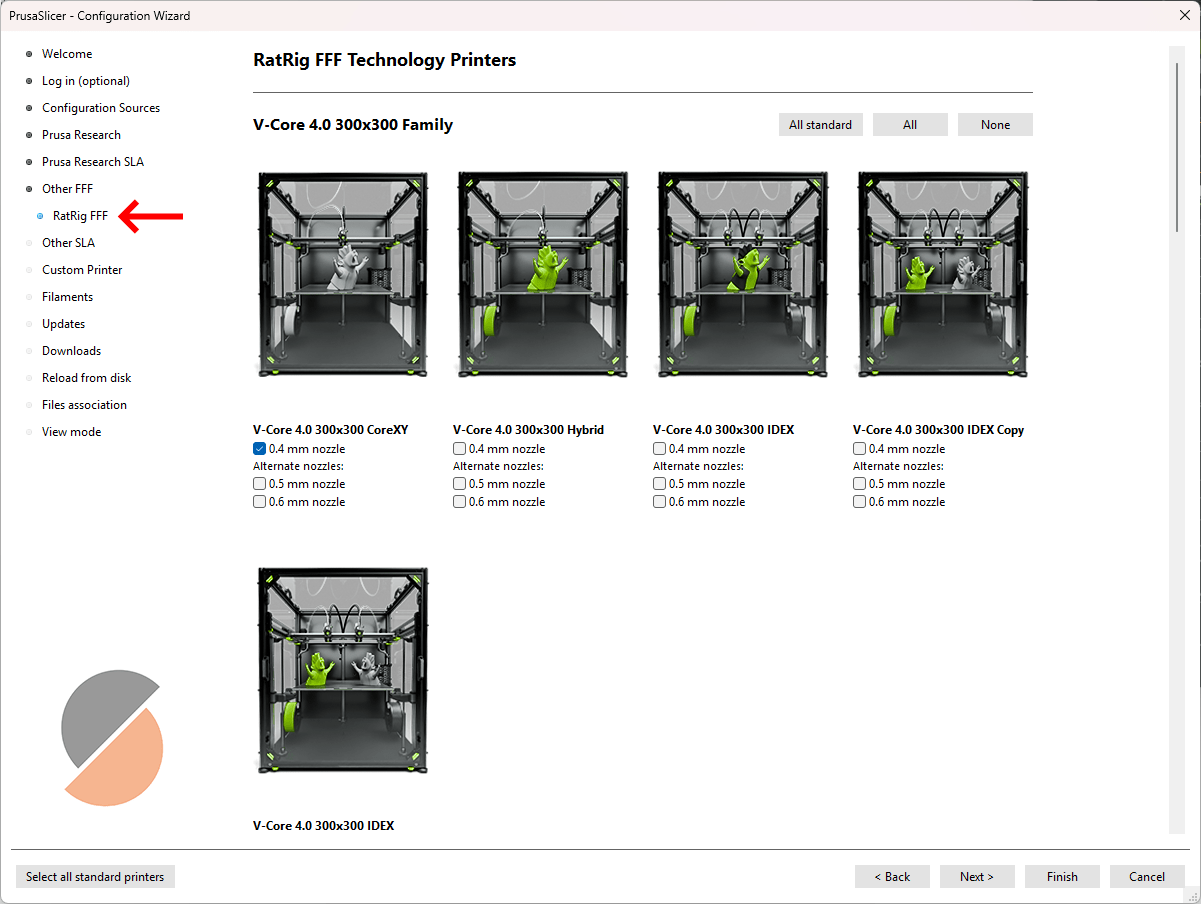Image resolution: width=1201 pixels, height=904 pixels.
Task: Click the Finish button
Action: pyautogui.click(x=1062, y=877)
